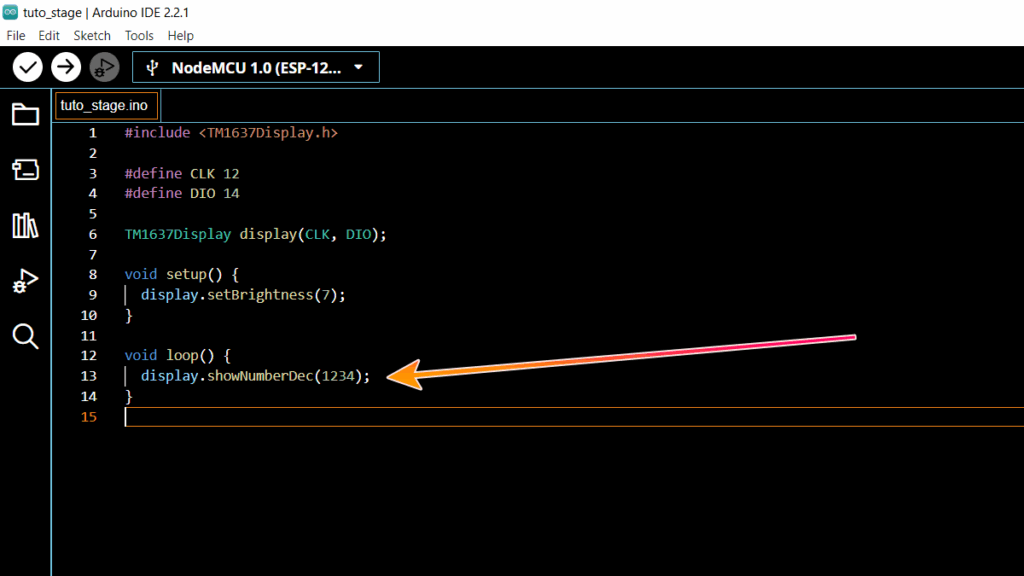This screenshot has height=576, width=1024.
Task: Open the Debug panel in the sidebar
Action: point(25,281)
